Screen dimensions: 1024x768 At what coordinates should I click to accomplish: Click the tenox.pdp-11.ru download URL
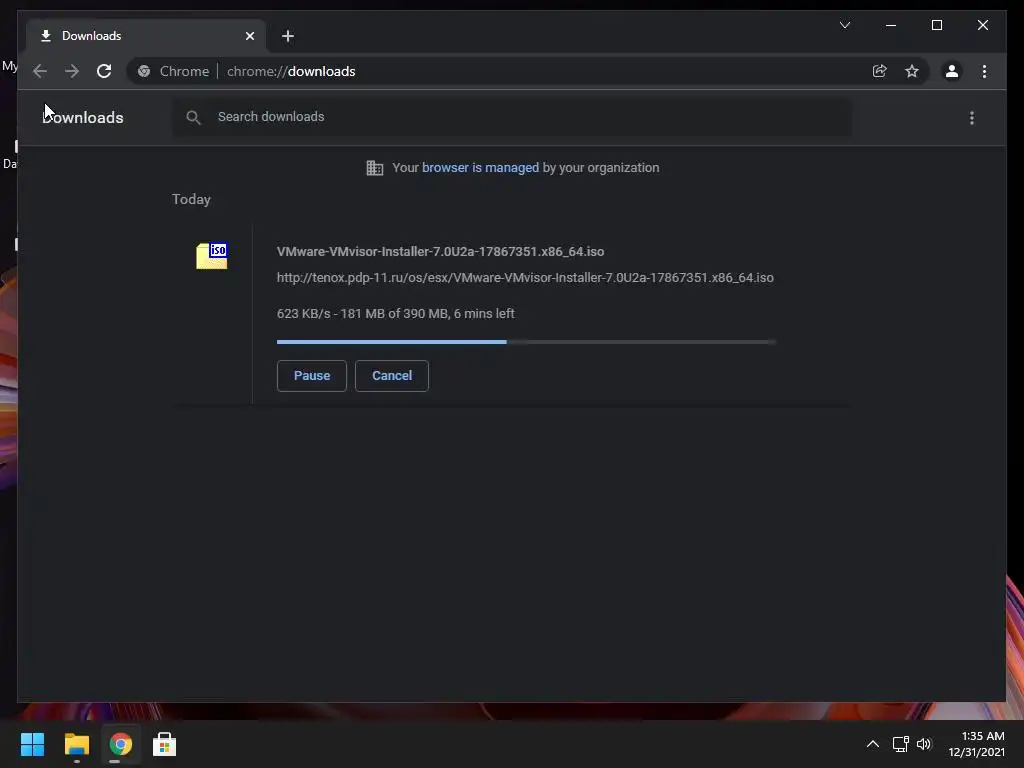tap(525, 278)
